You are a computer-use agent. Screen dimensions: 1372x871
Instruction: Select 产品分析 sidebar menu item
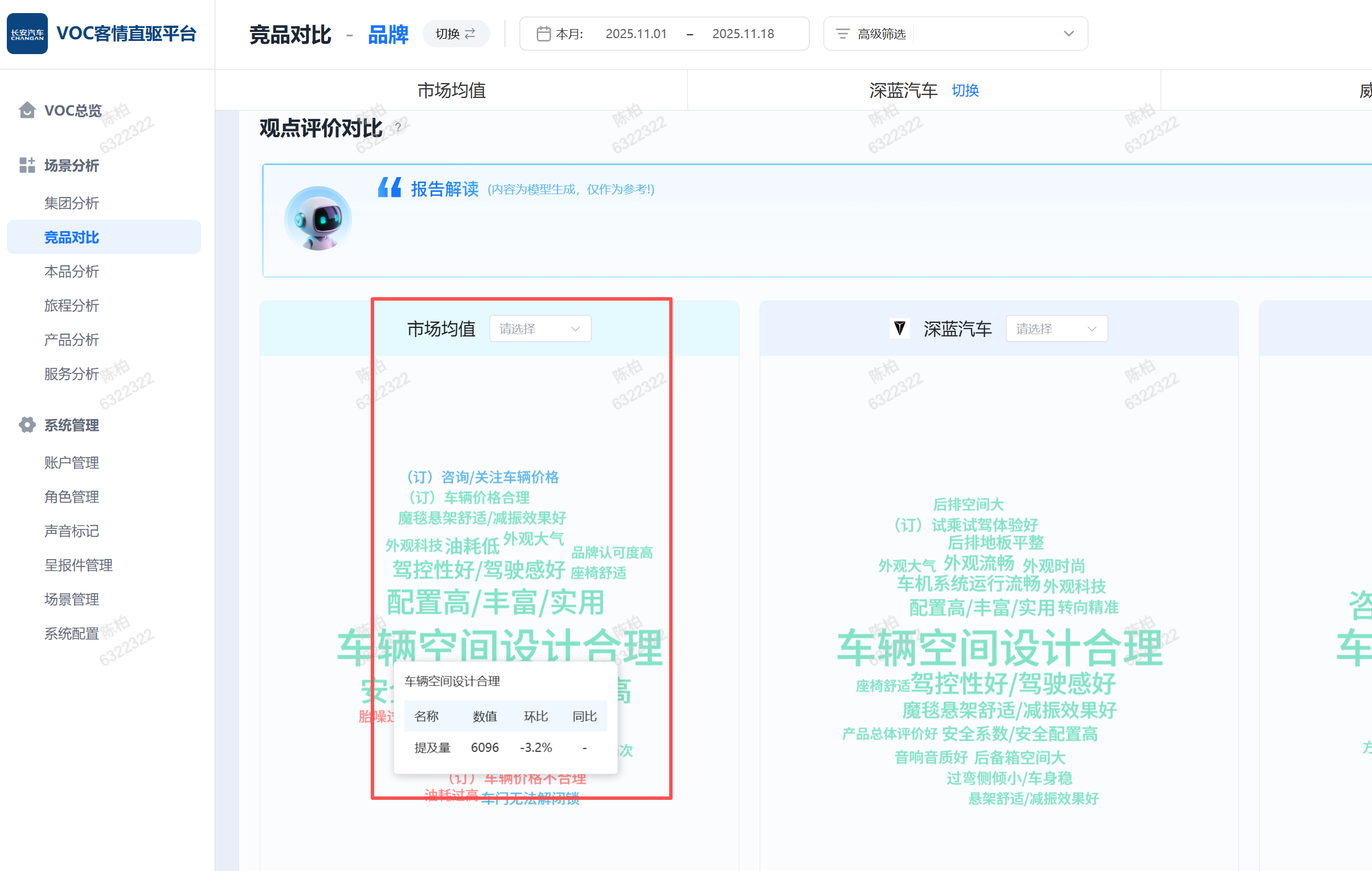(x=72, y=339)
